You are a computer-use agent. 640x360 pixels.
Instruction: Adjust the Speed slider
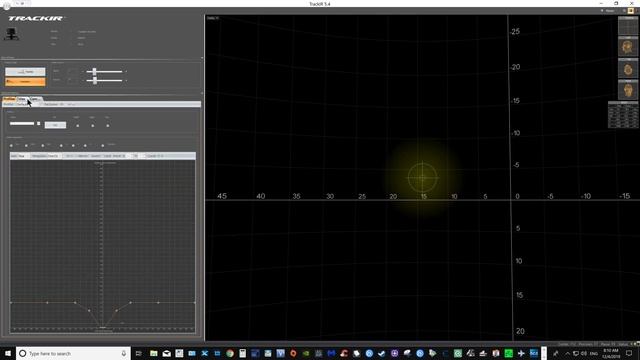click(22, 123)
